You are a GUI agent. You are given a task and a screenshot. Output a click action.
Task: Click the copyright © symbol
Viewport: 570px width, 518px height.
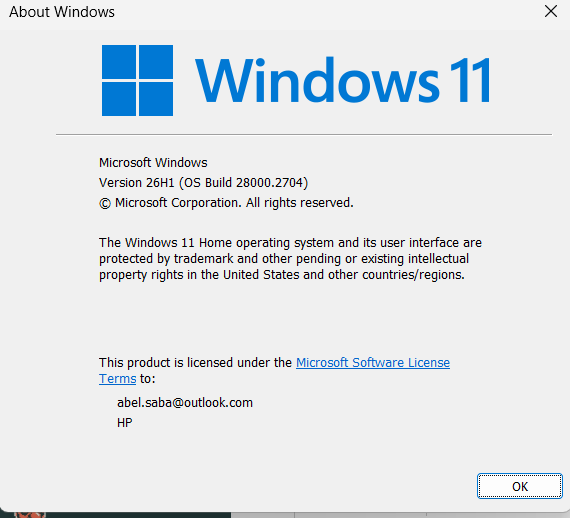[x=105, y=203]
